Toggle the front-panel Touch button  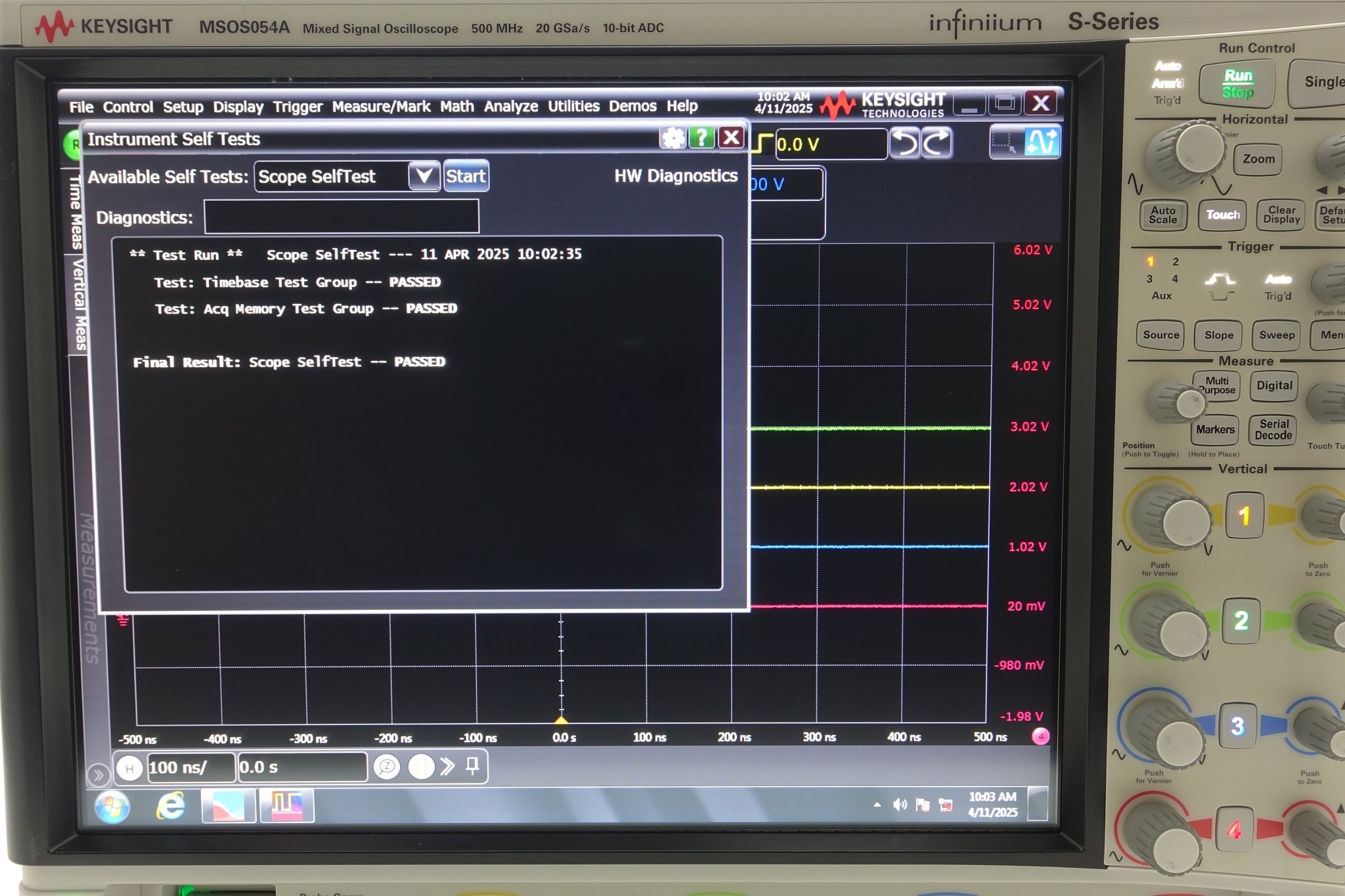point(1222,215)
